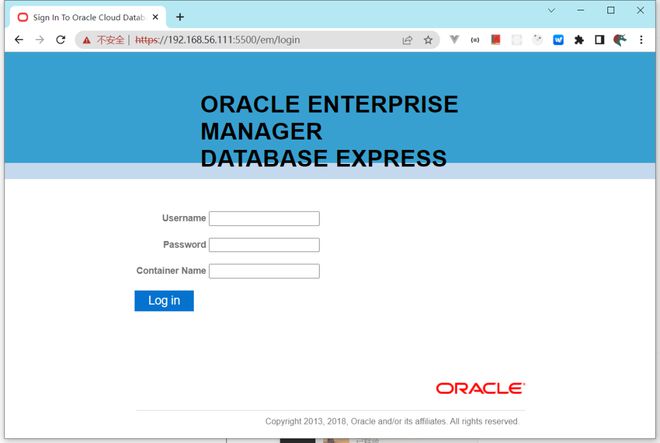Click the Log in button
The image size is (660, 443).
click(x=164, y=301)
